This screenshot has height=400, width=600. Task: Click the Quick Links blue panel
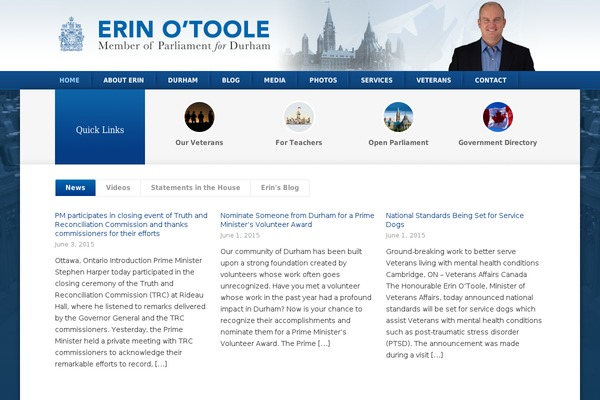tap(100, 127)
